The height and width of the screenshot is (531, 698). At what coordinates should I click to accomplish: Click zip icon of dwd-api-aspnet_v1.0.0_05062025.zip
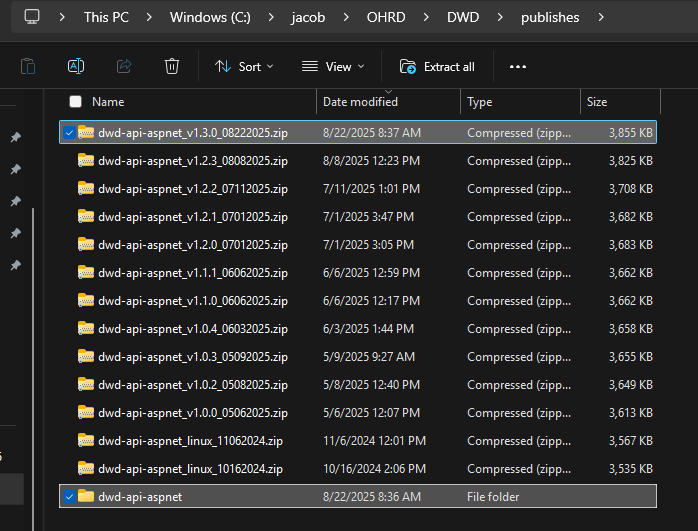pyautogui.click(x=86, y=413)
